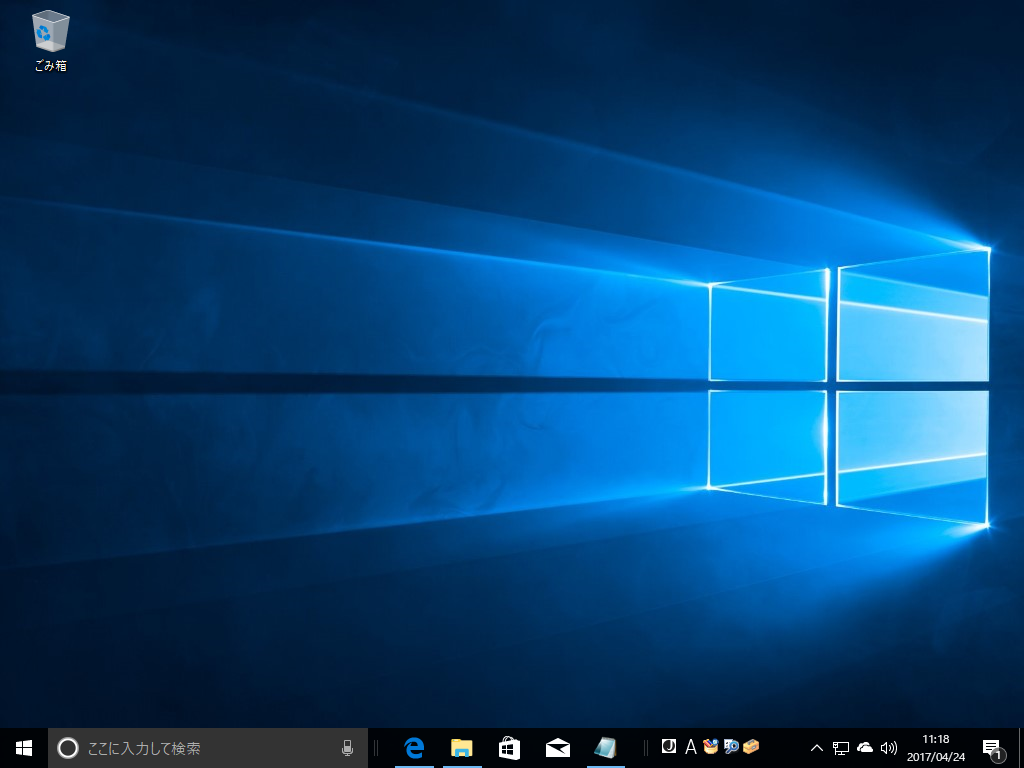Open File Explorer from taskbar

tap(462, 748)
